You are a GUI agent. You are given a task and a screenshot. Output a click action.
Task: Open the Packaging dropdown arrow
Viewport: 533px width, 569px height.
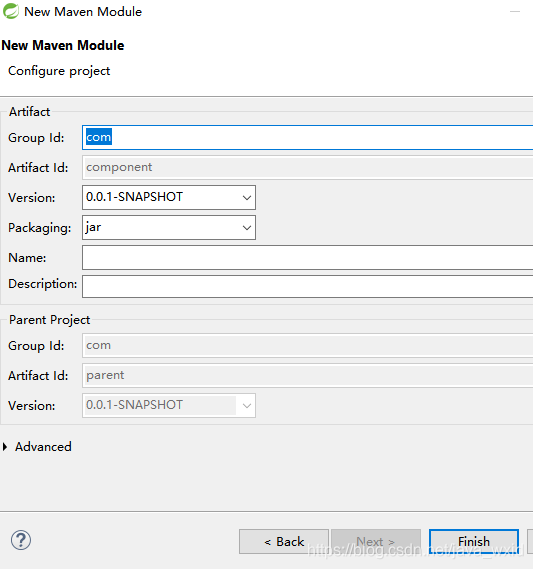[x=247, y=228]
